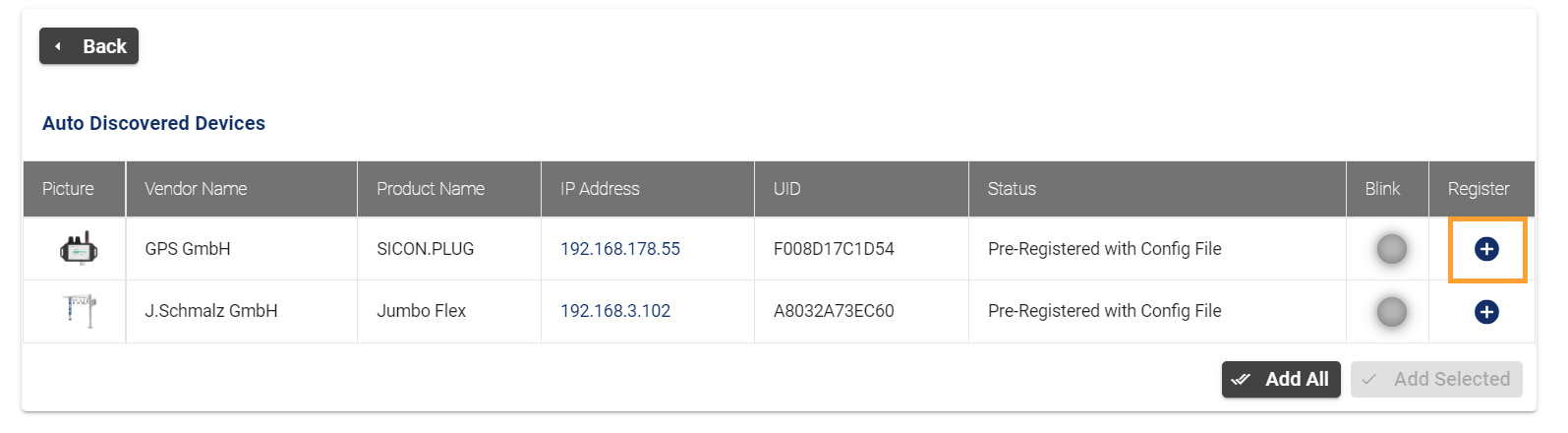Image resolution: width=1568 pixels, height=433 pixels.
Task: Go back using the Back button
Action: point(88,46)
